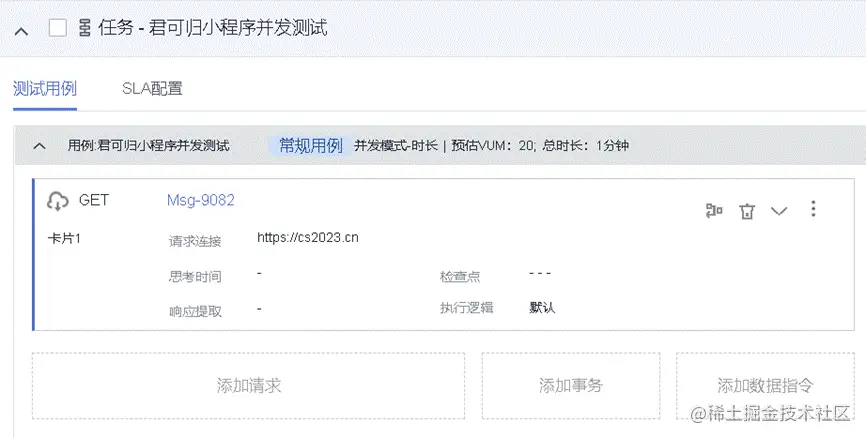Click the 常规用例 tag
Viewport: 866px width, 438px height.
click(x=310, y=145)
